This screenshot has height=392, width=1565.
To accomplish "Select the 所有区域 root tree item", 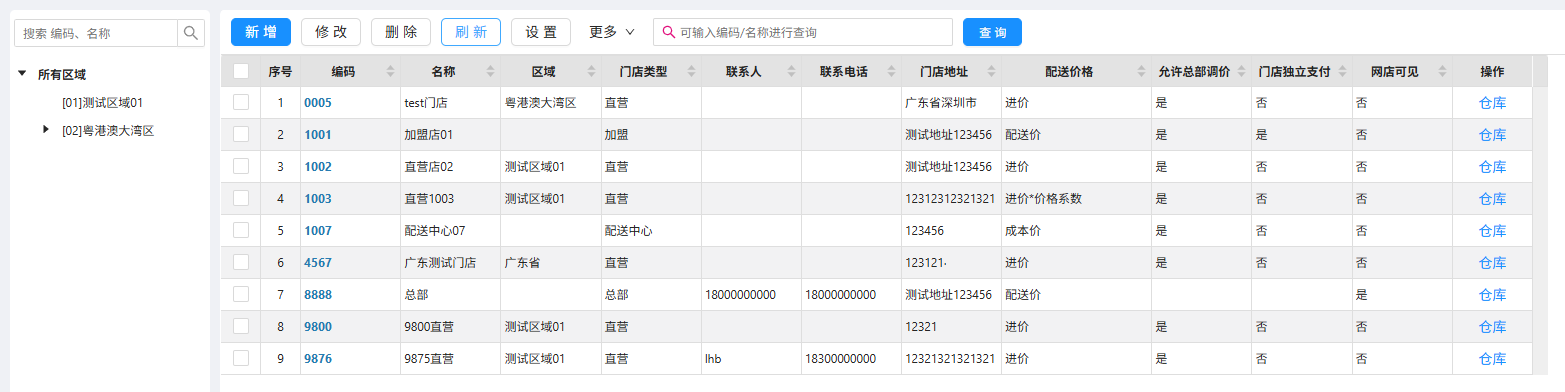I will (62, 75).
